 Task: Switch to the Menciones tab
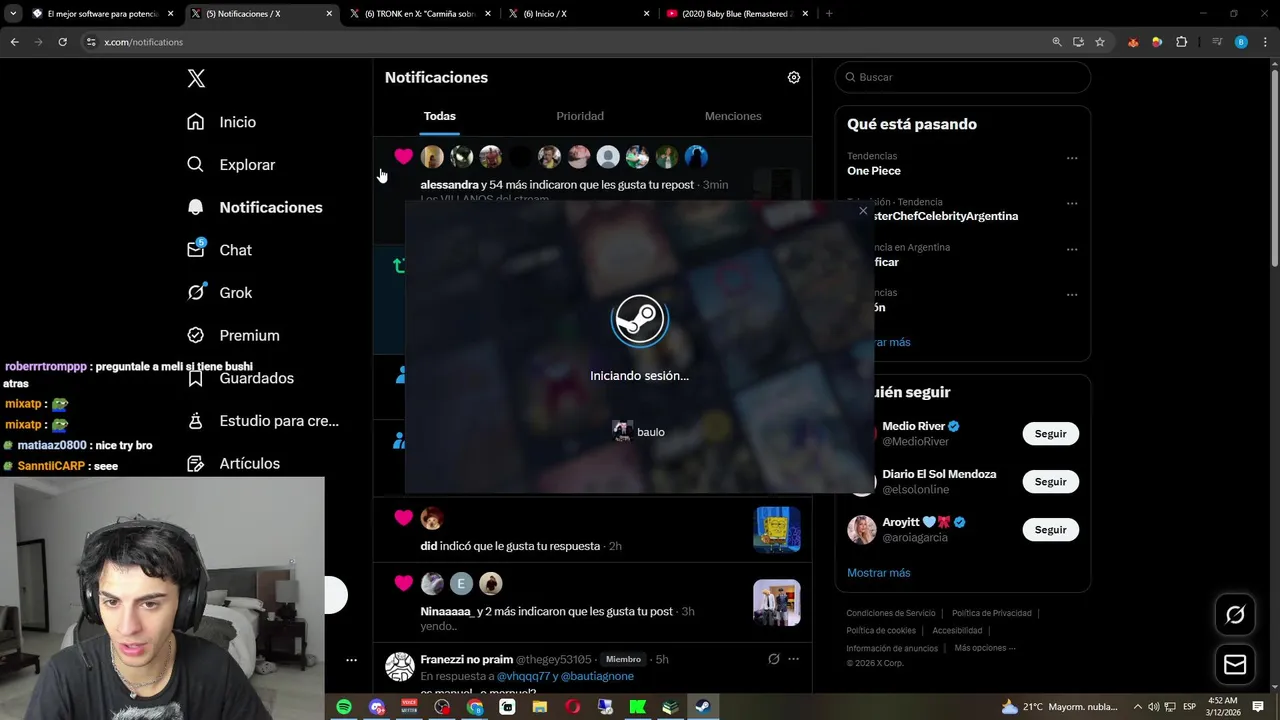coord(733,116)
